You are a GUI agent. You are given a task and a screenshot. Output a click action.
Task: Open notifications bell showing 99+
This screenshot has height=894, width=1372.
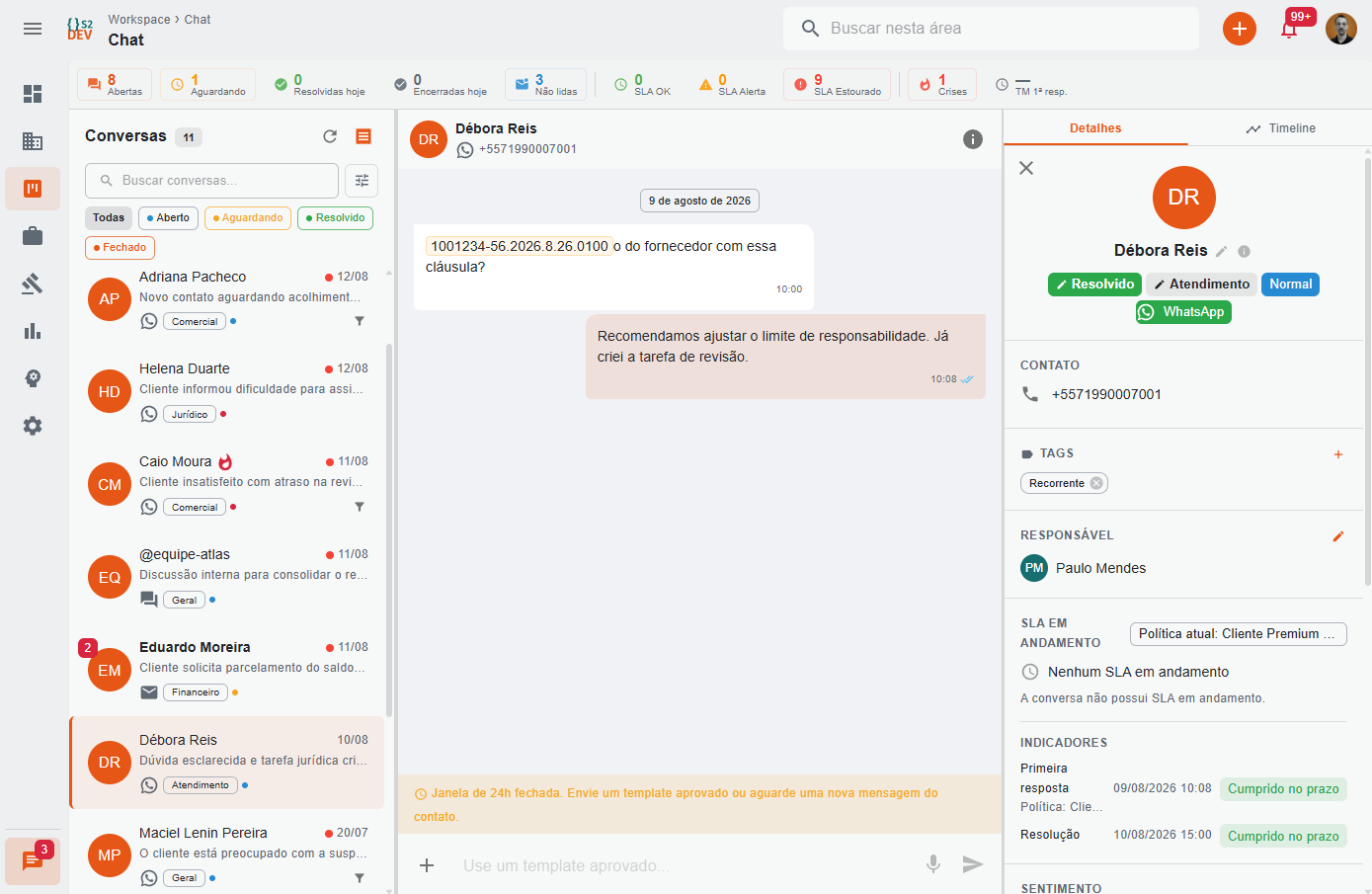1289,29
